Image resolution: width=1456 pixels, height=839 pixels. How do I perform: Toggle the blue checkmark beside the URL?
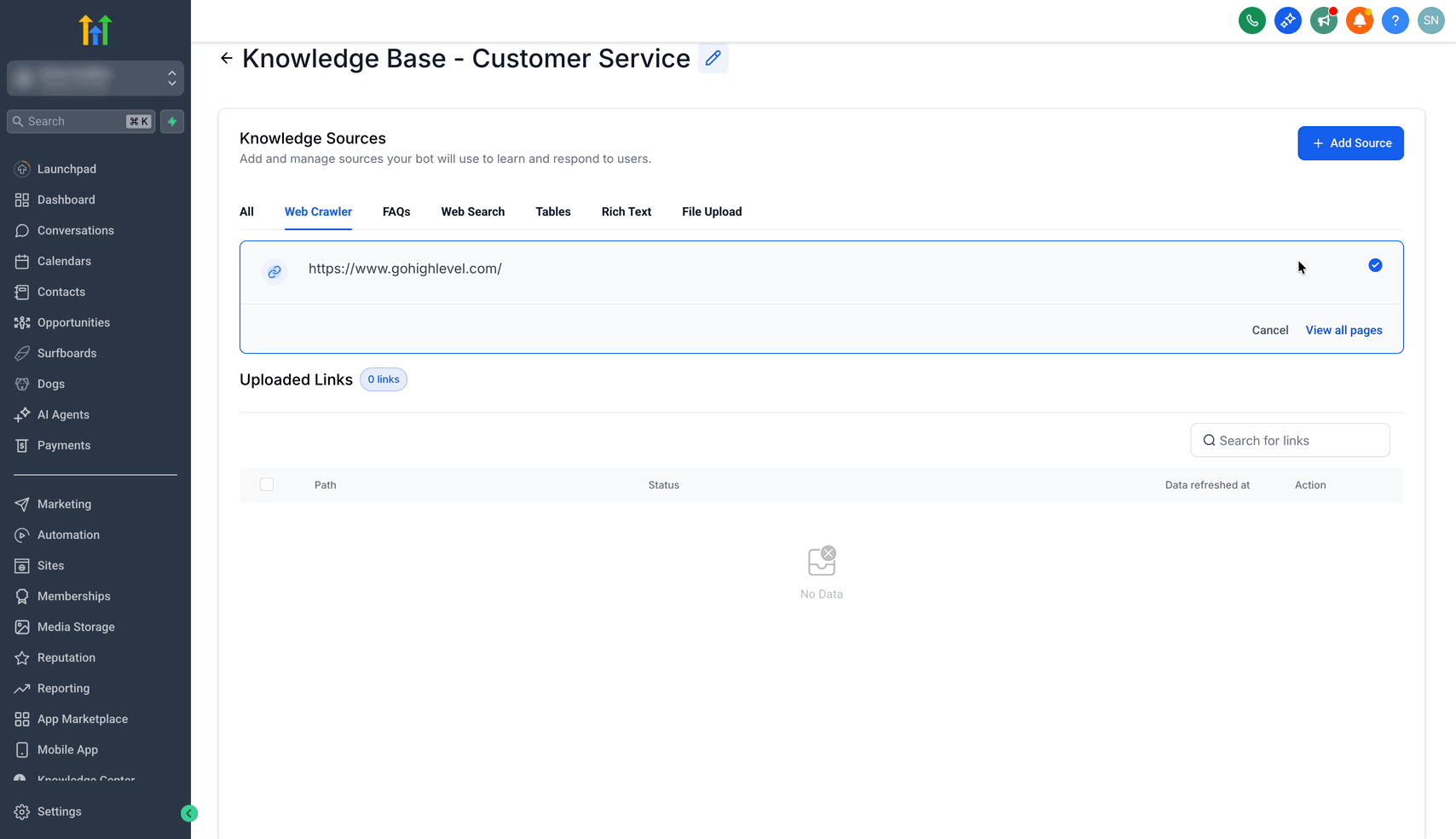pos(1375,265)
